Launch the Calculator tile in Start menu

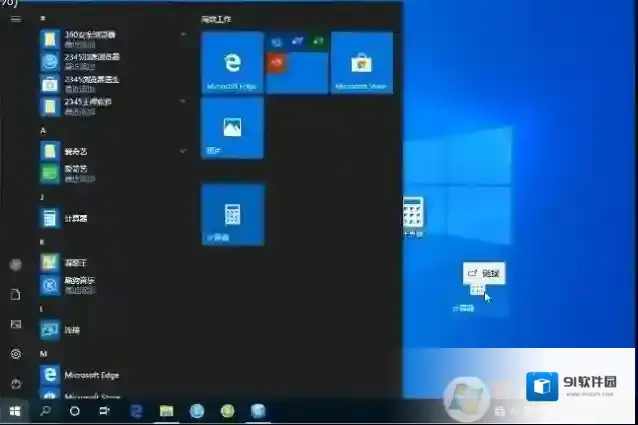point(232,214)
